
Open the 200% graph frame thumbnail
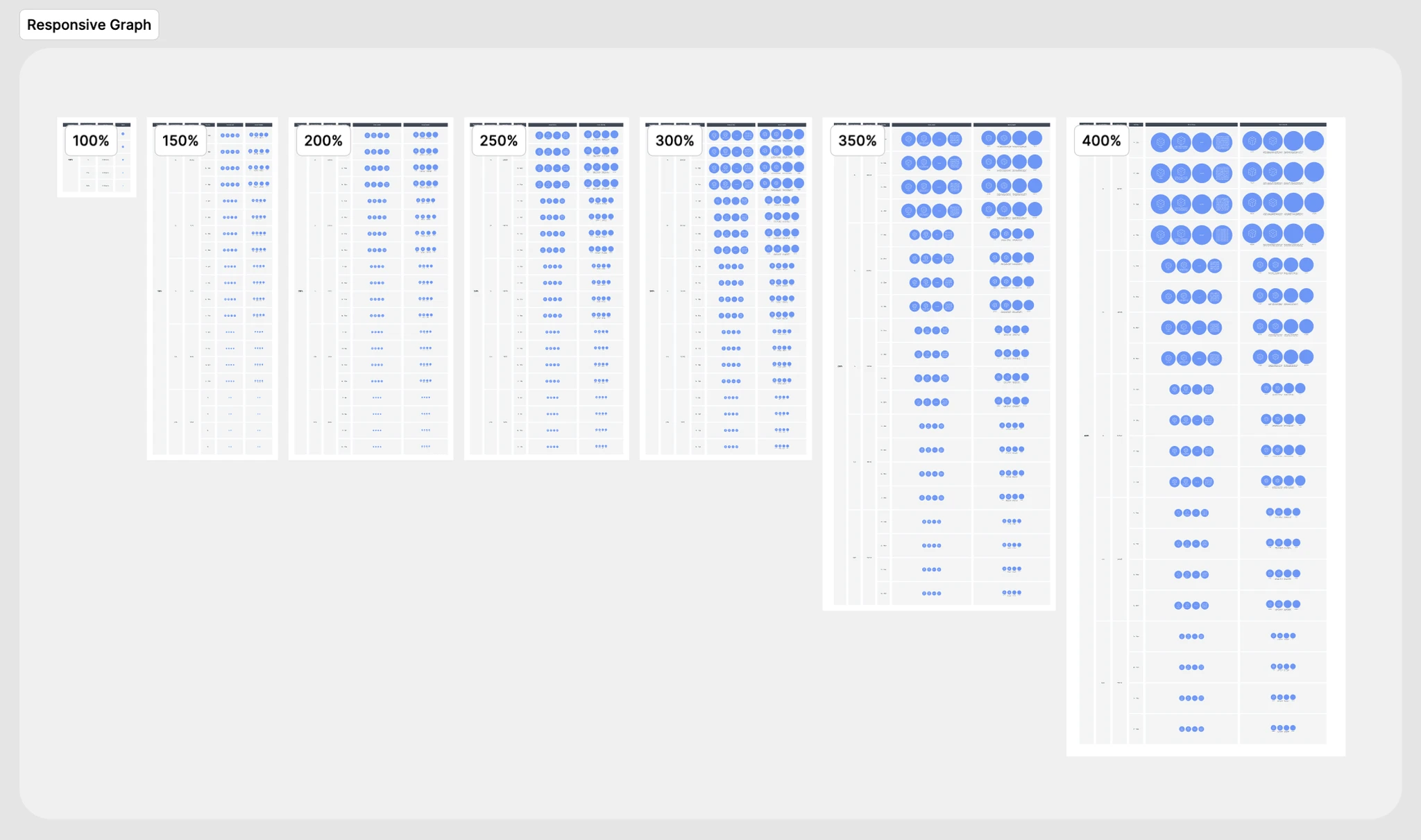pyautogui.click(x=371, y=289)
